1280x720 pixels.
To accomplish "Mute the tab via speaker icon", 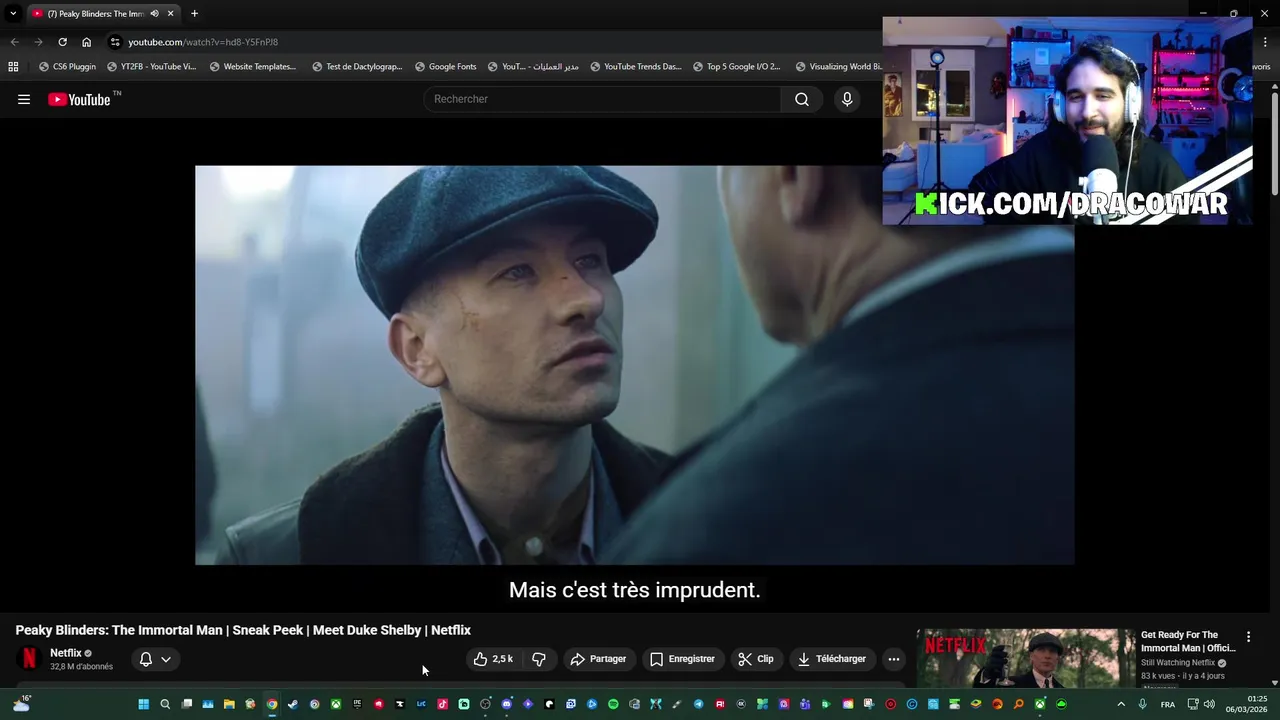I will tap(154, 14).
